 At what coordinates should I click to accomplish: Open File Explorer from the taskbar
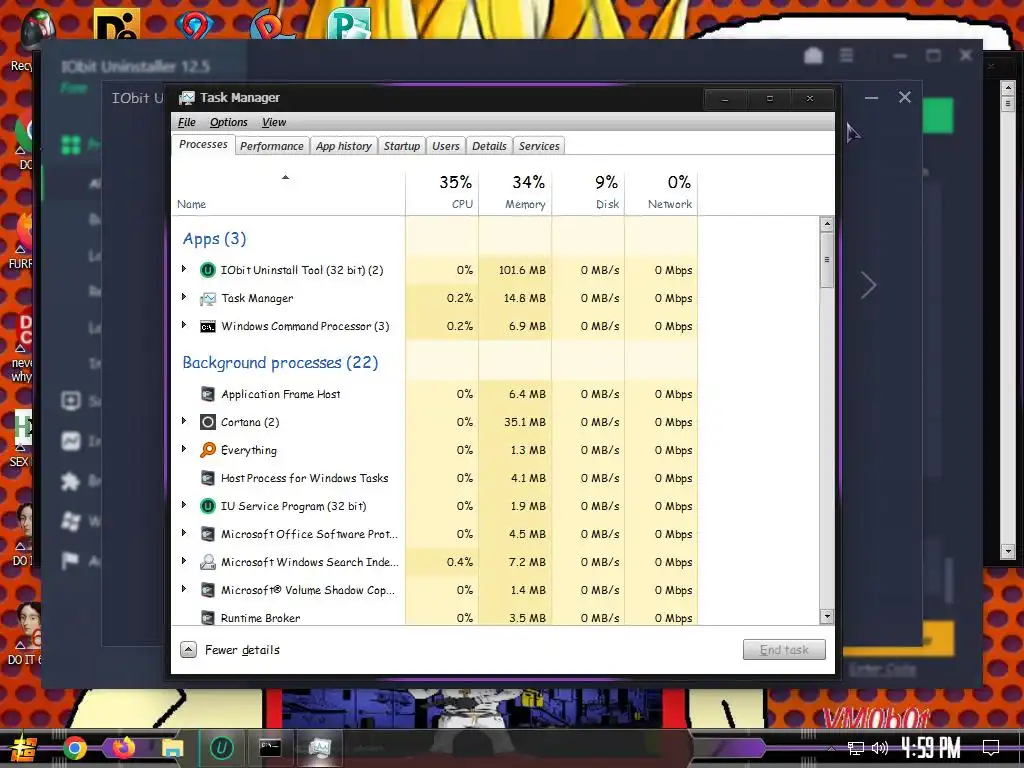172,748
